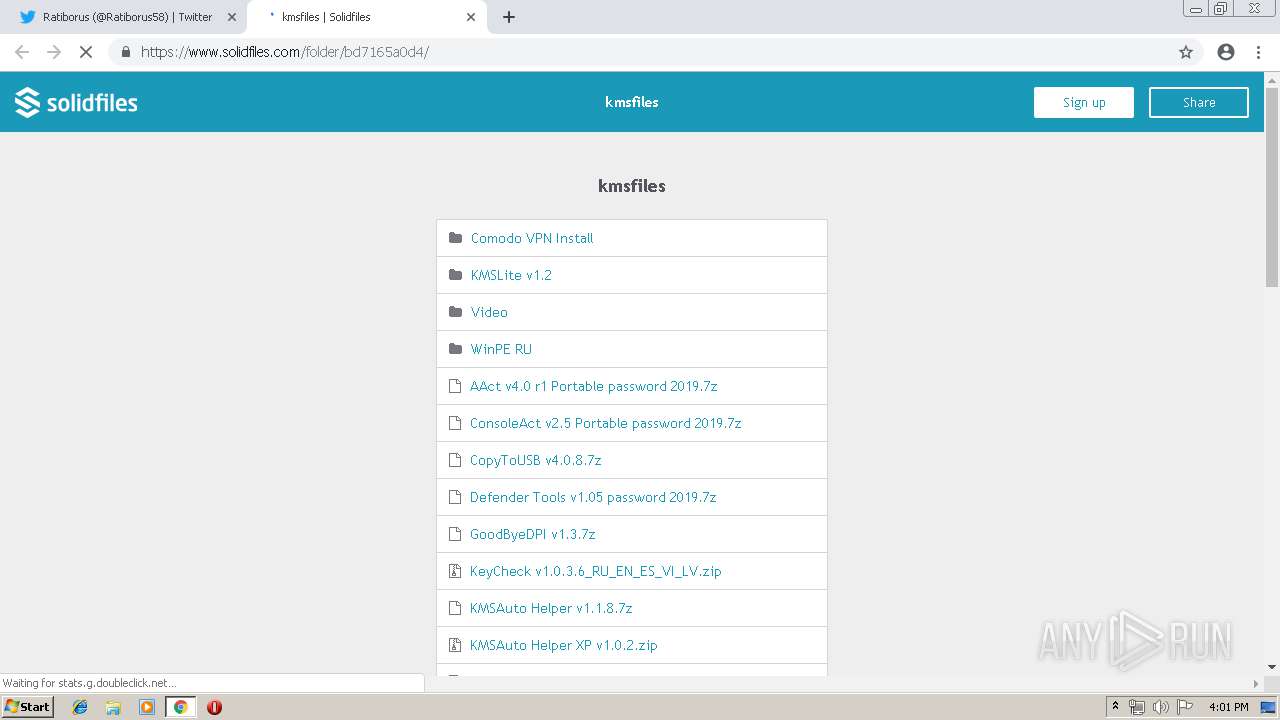This screenshot has height=720, width=1280.
Task: Click the network tray icon
Action: point(1137,707)
